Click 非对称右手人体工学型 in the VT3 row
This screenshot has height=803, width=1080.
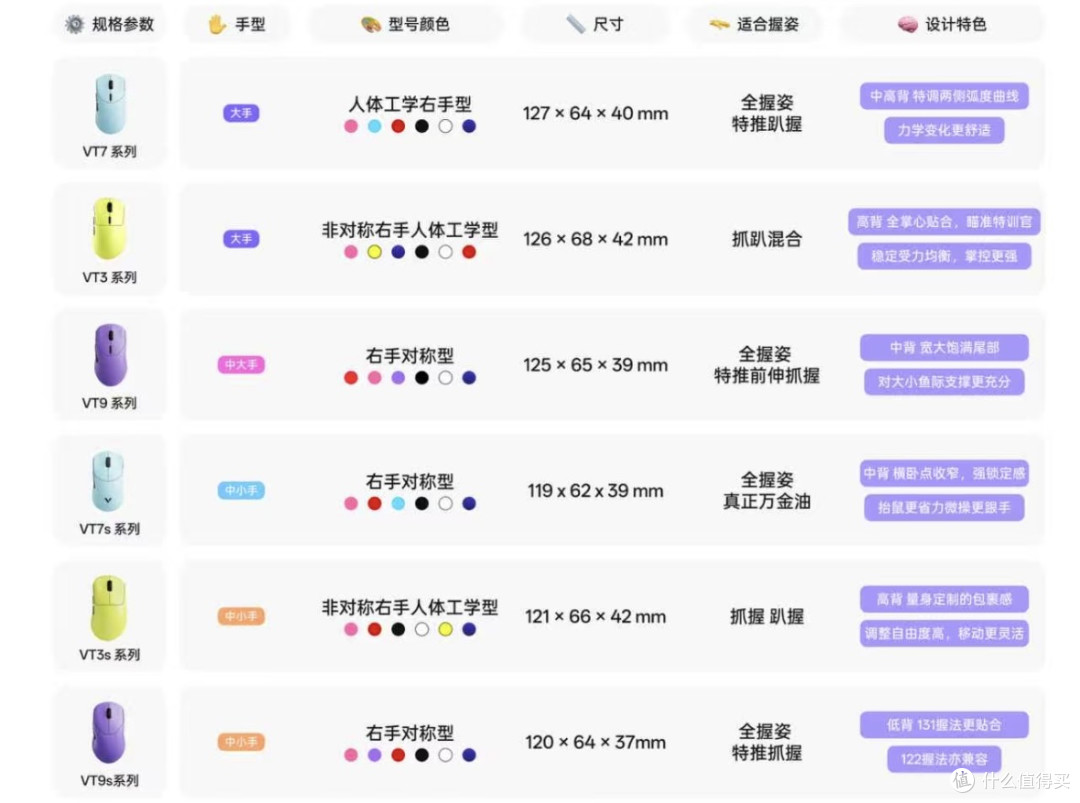coord(410,230)
